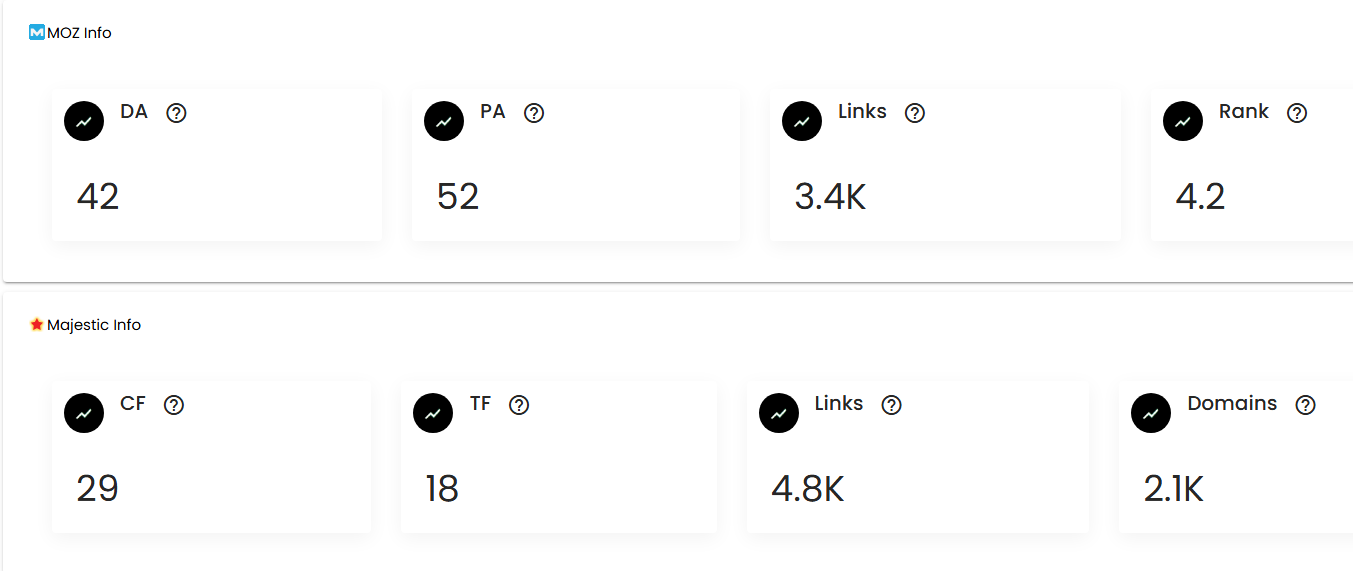Click the question mark beside Rank
This screenshot has width=1353, height=571.
tap(1297, 113)
